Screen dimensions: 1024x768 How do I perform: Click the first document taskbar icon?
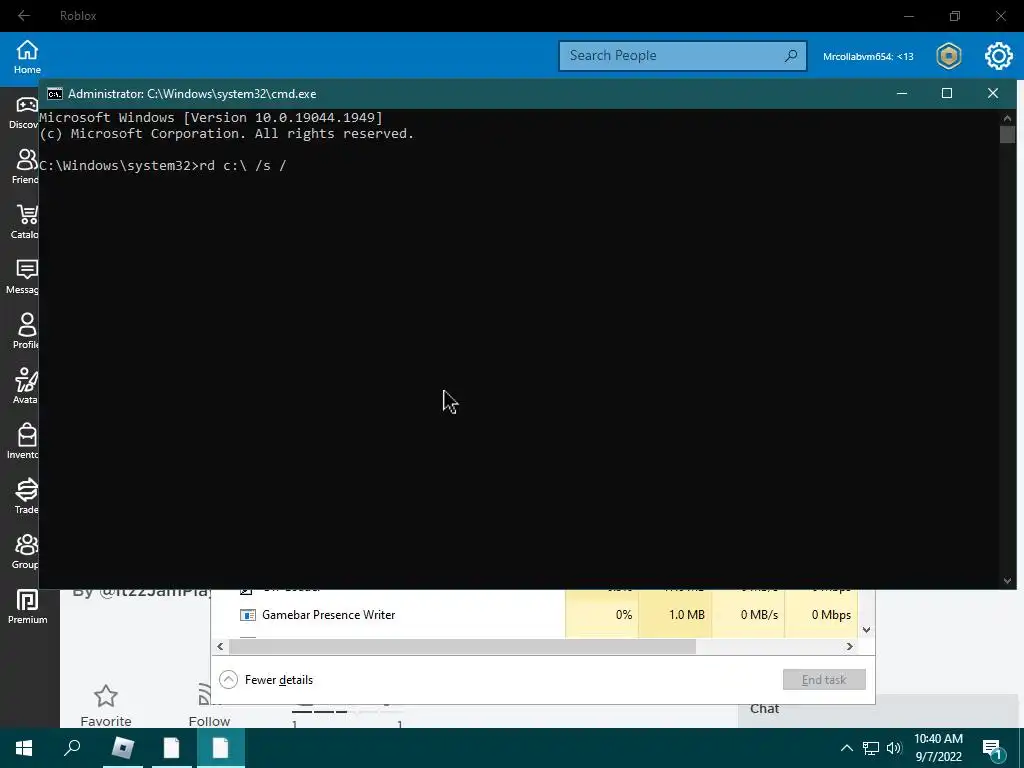(x=172, y=748)
